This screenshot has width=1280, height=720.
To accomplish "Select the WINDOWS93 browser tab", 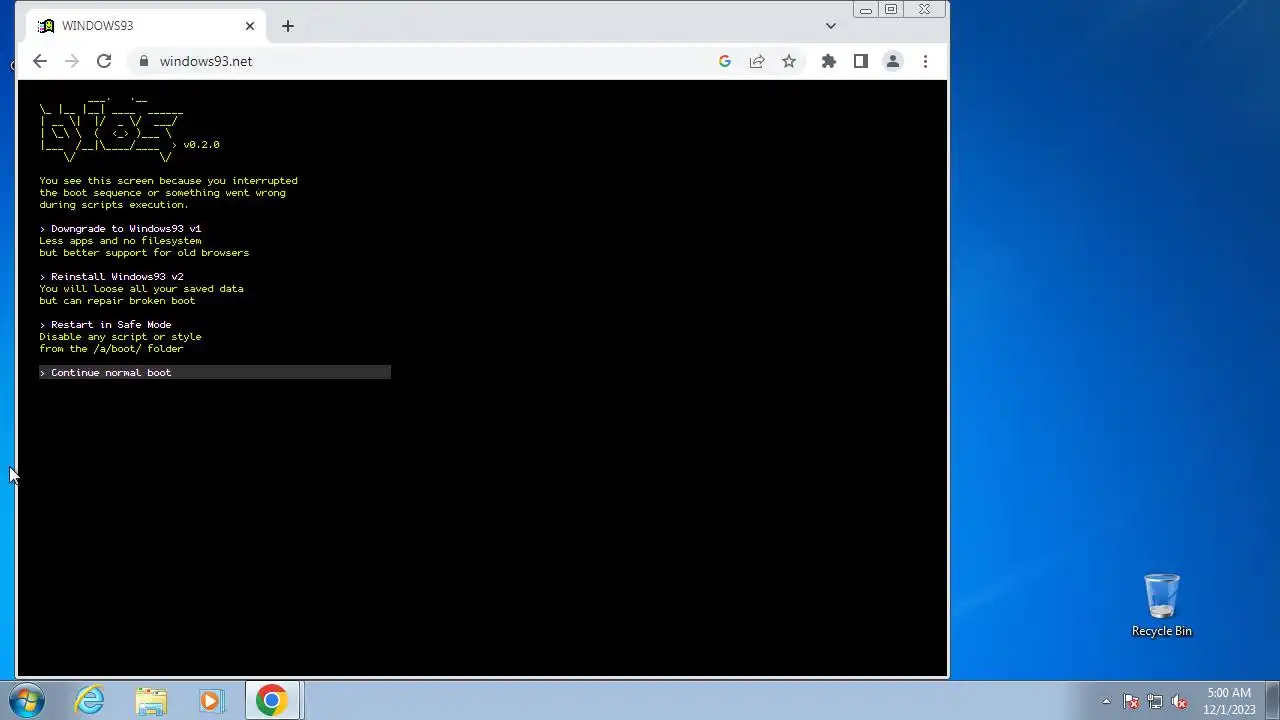I will click(146, 26).
